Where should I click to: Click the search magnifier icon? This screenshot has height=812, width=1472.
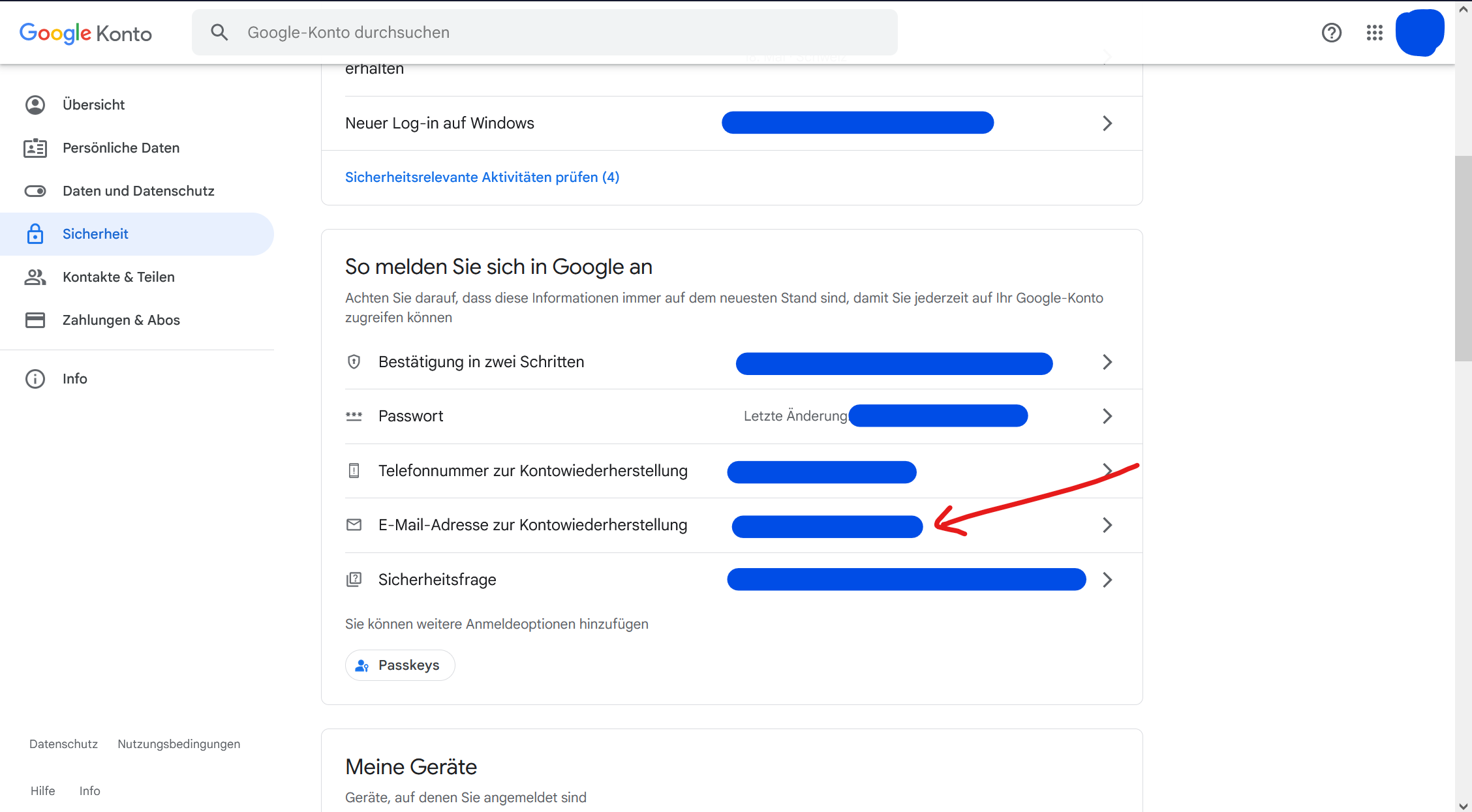coord(219,33)
